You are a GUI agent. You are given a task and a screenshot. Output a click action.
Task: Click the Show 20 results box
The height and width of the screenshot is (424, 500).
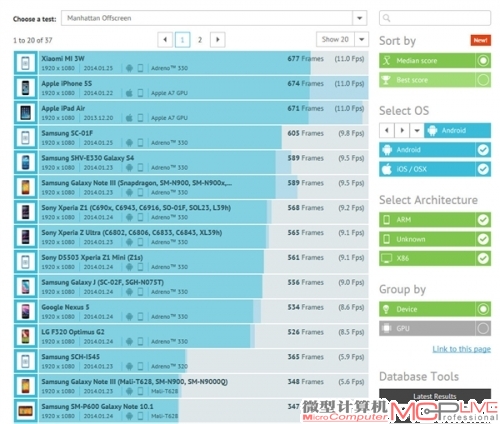point(336,39)
